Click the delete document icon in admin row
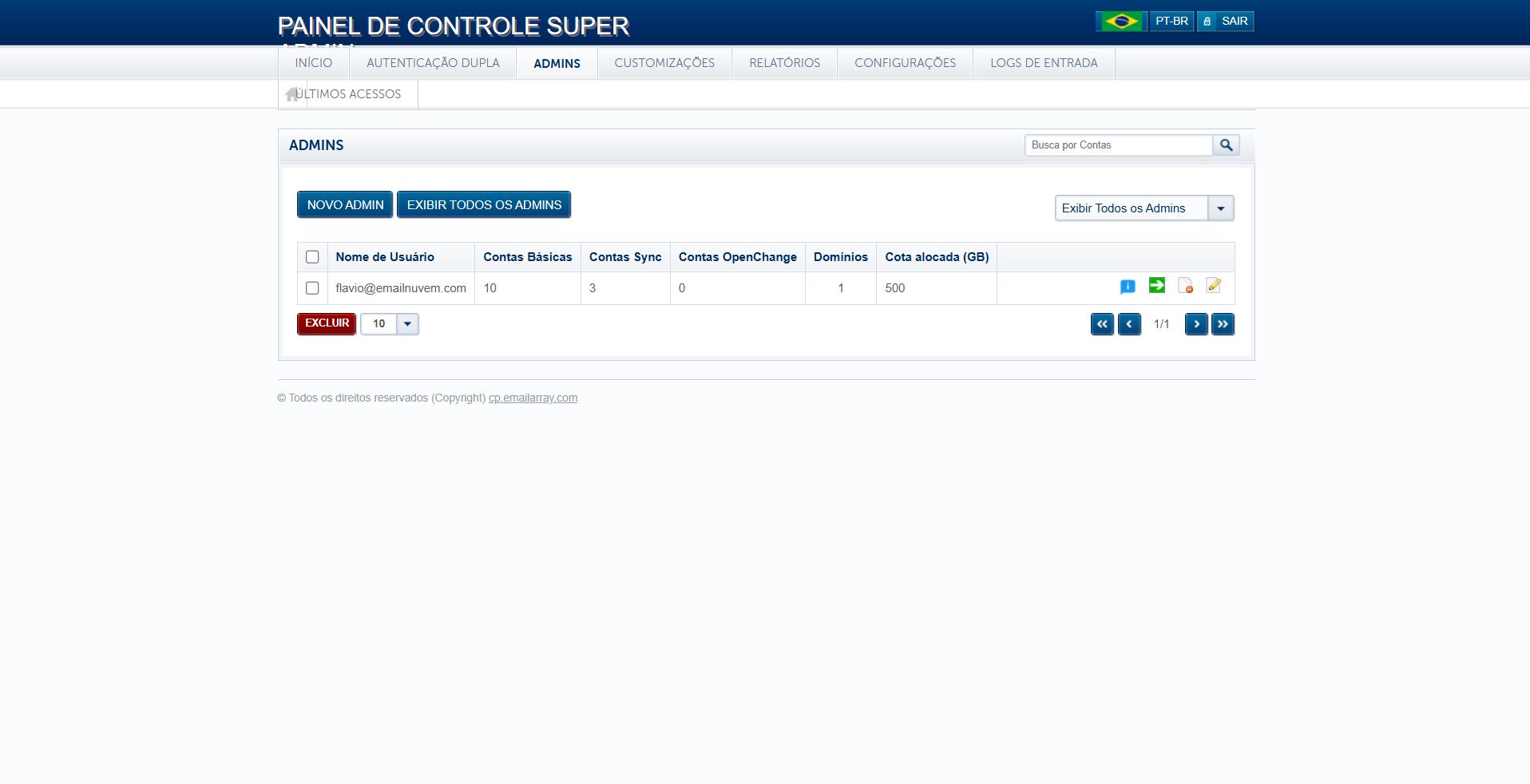This screenshot has height=784, width=1530. 1185,286
